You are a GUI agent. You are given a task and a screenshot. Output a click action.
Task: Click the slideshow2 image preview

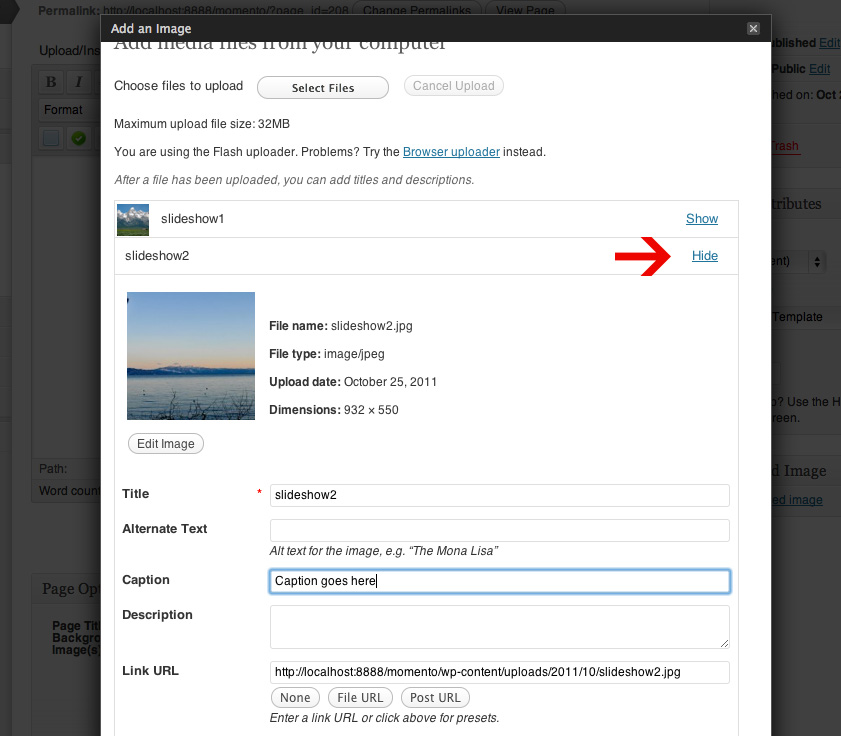click(x=191, y=356)
